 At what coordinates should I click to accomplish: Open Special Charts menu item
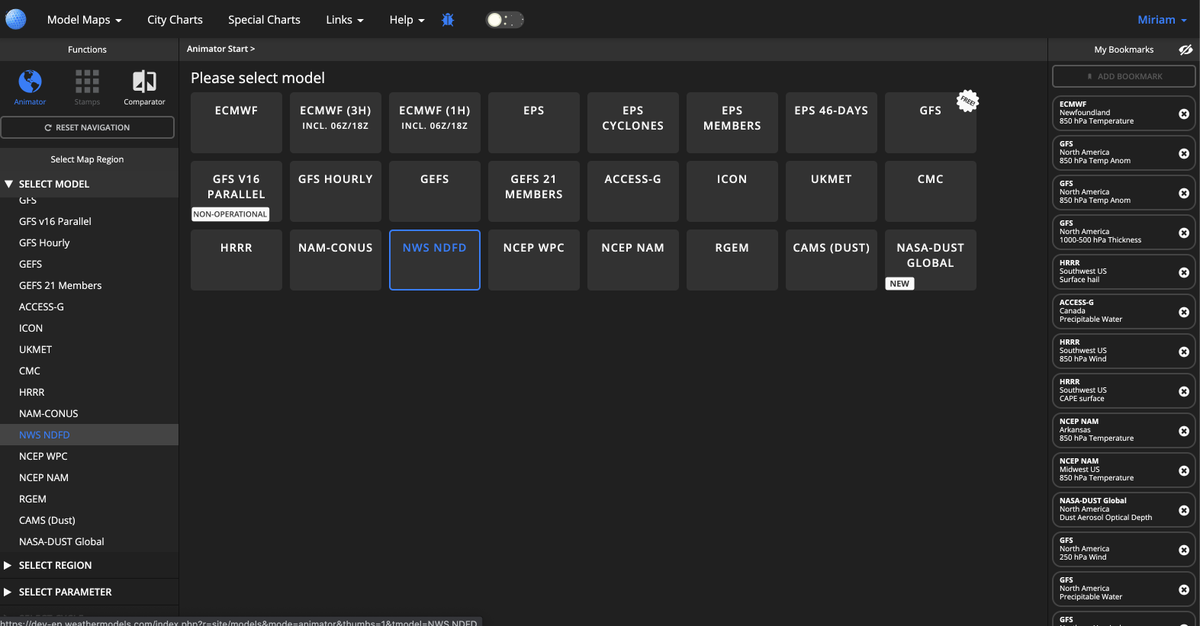click(x=264, y=20)
